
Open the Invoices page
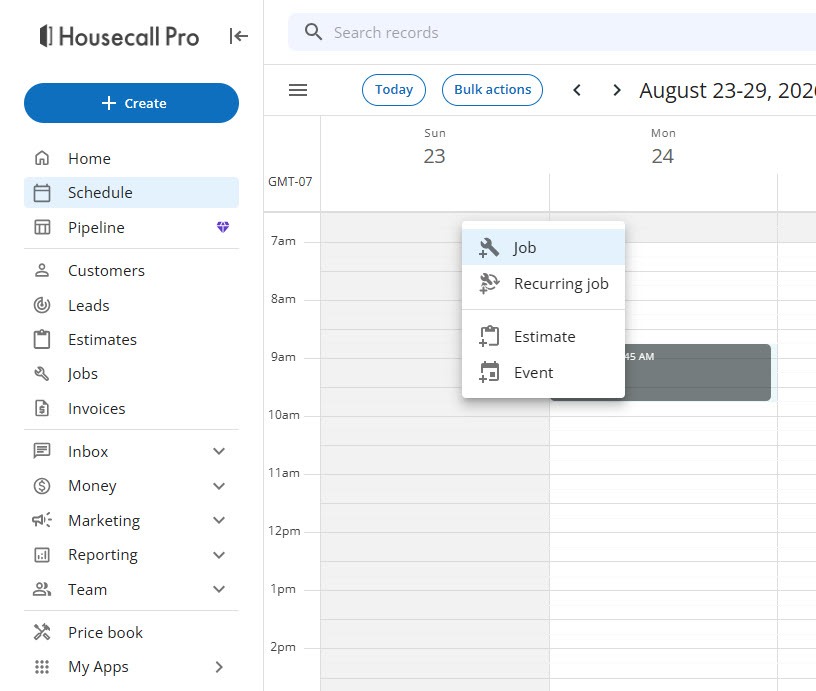(x=131, y=408)
